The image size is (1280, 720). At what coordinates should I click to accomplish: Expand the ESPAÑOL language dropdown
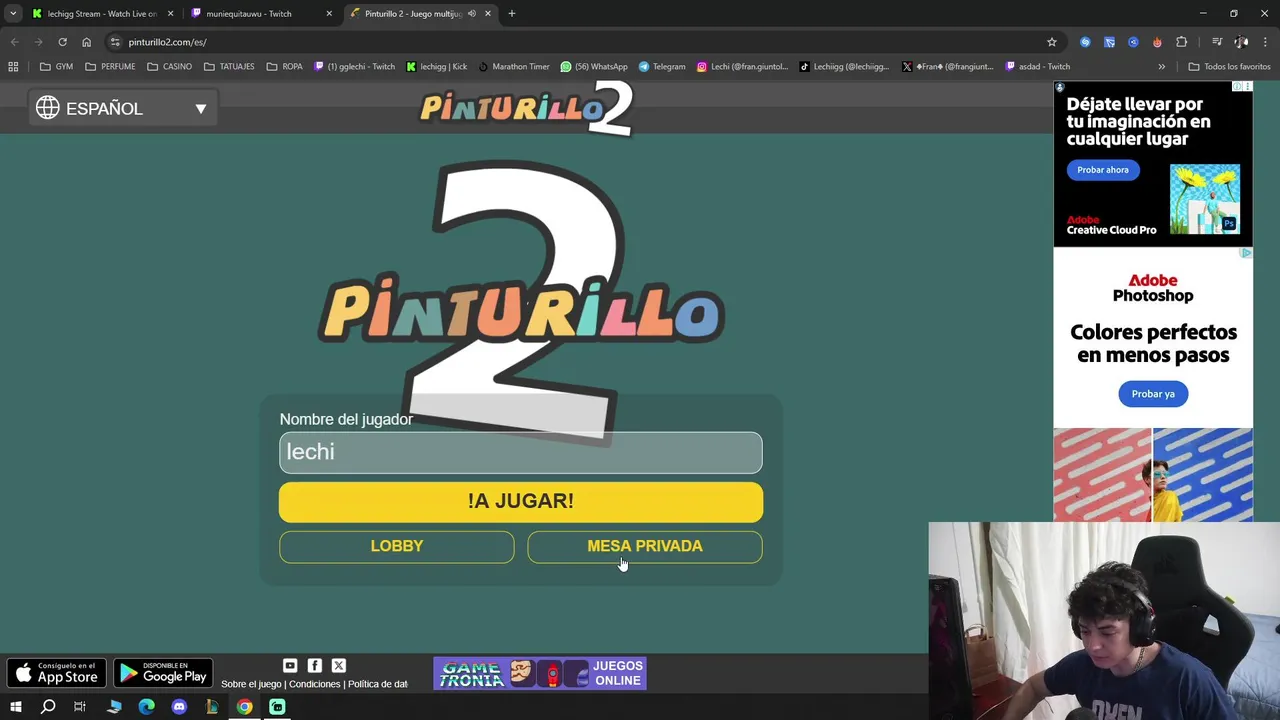point(122,108)
